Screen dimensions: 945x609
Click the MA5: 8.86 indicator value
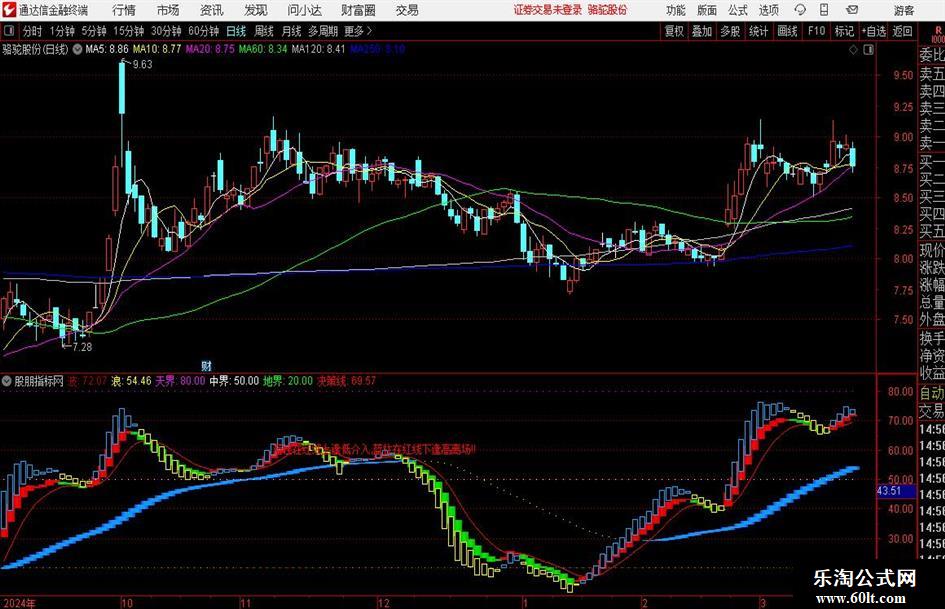coord(107,49)
